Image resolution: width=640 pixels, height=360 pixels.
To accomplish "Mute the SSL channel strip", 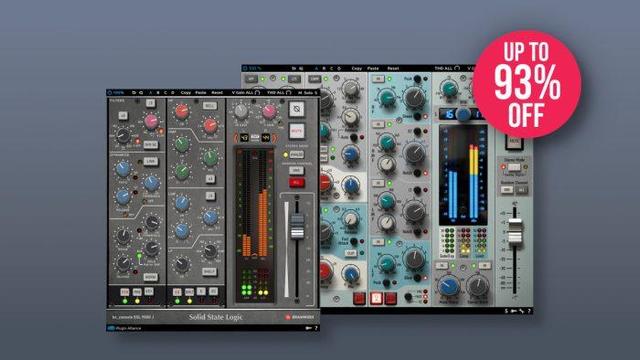I will pos(297,131).
